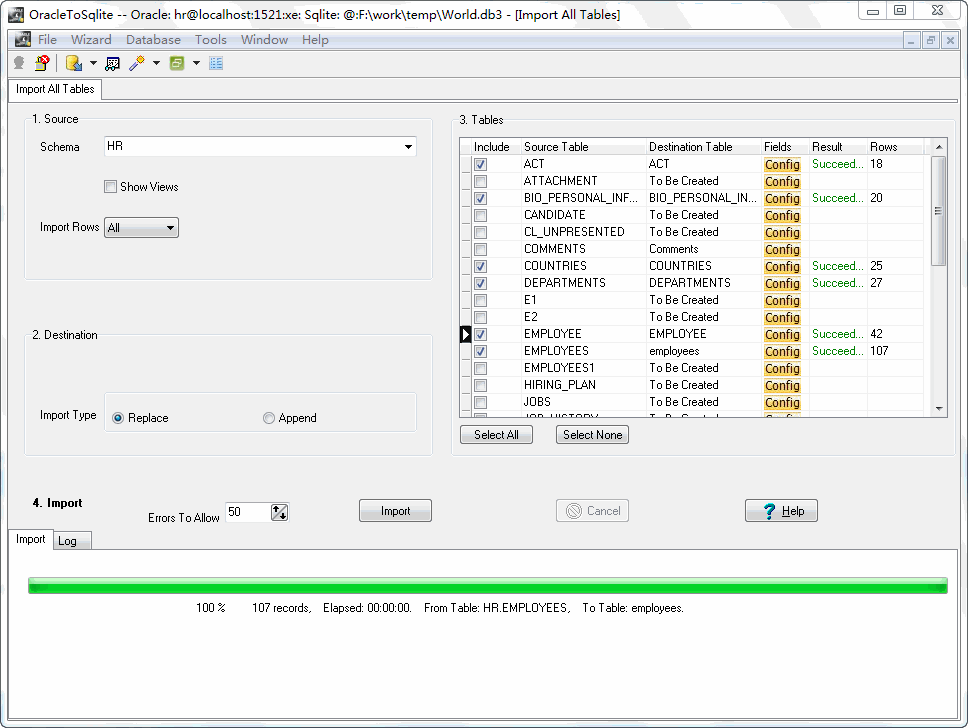This screenshot has width=968, height=728.
Task: Click the yellow database import icon
Action: (x=74, y=63)
